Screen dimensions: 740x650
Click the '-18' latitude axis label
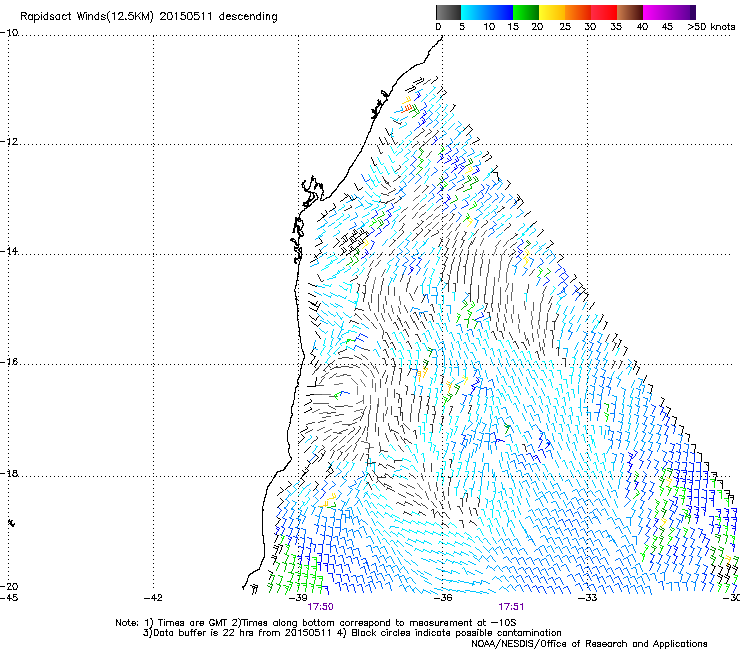click(9, 473)
